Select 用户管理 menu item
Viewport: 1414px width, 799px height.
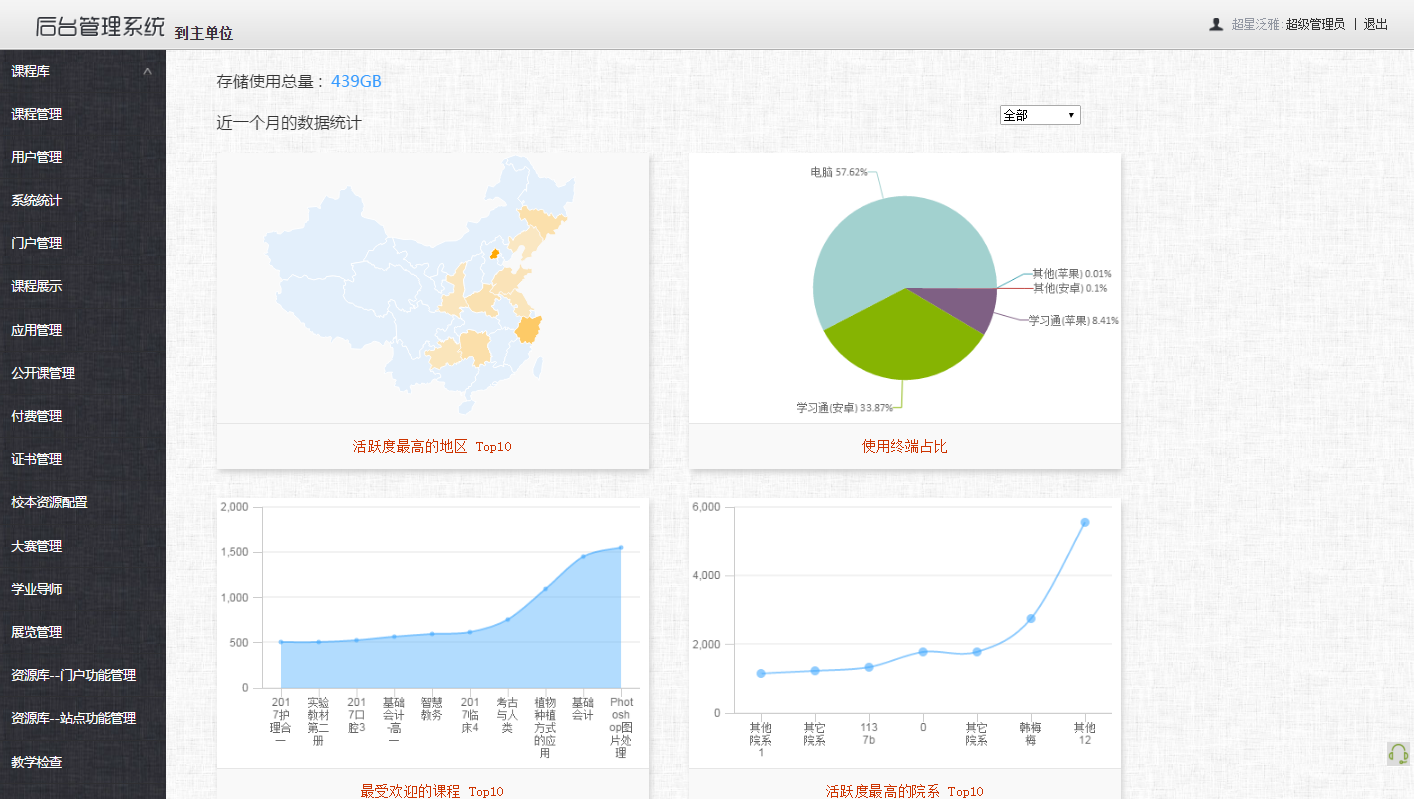click(37, 157)
